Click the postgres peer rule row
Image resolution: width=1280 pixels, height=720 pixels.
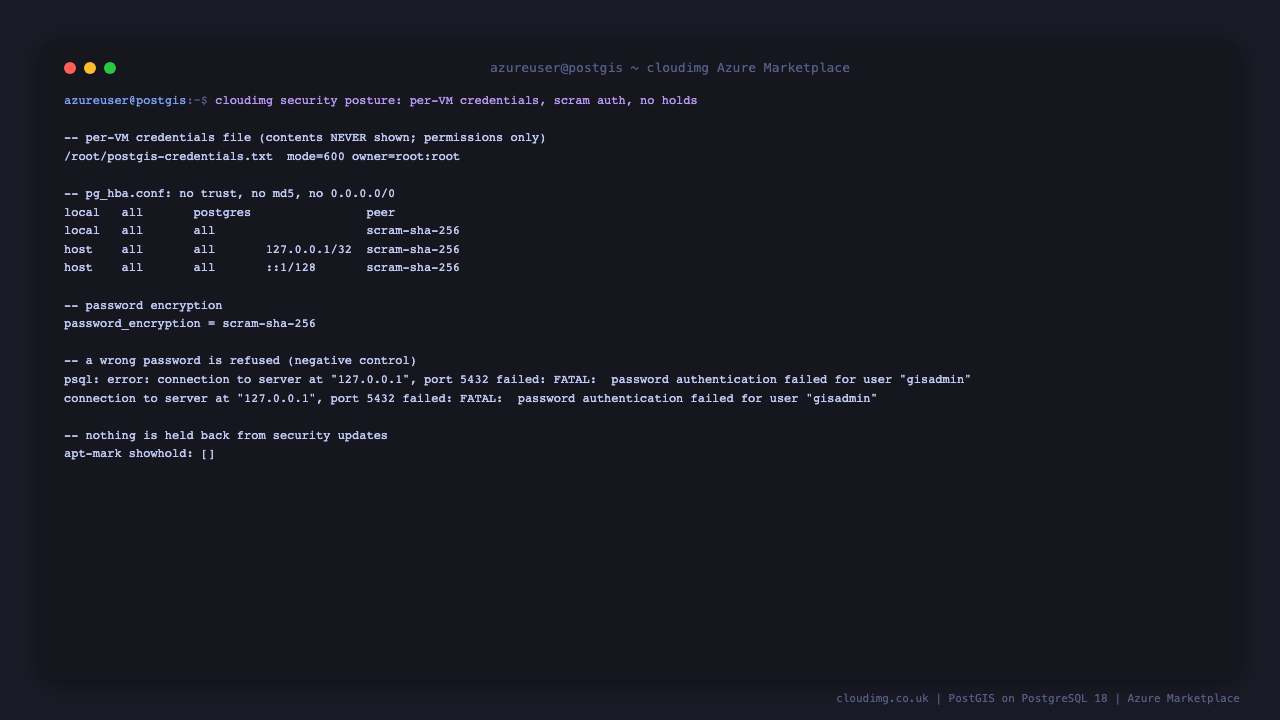(x=229, y=213)
